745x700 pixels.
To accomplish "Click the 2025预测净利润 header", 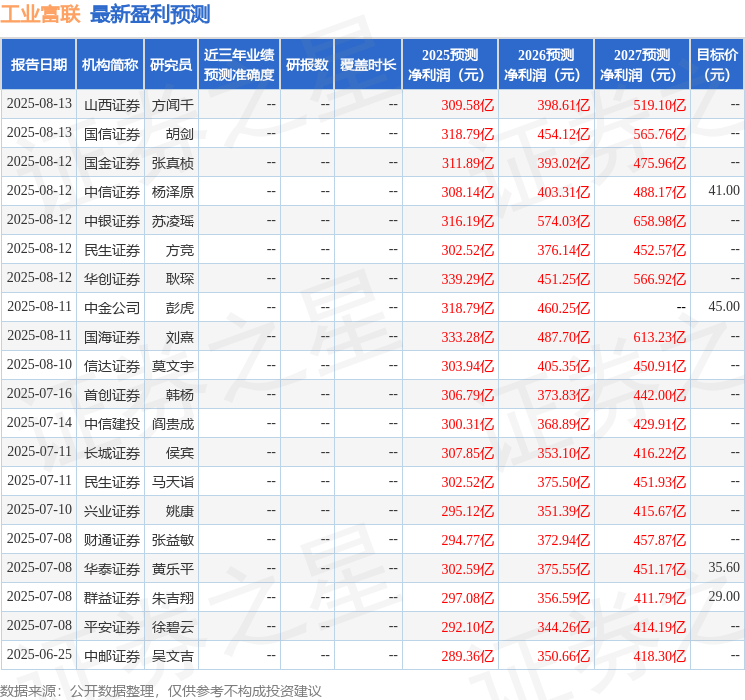I will 450,65.
